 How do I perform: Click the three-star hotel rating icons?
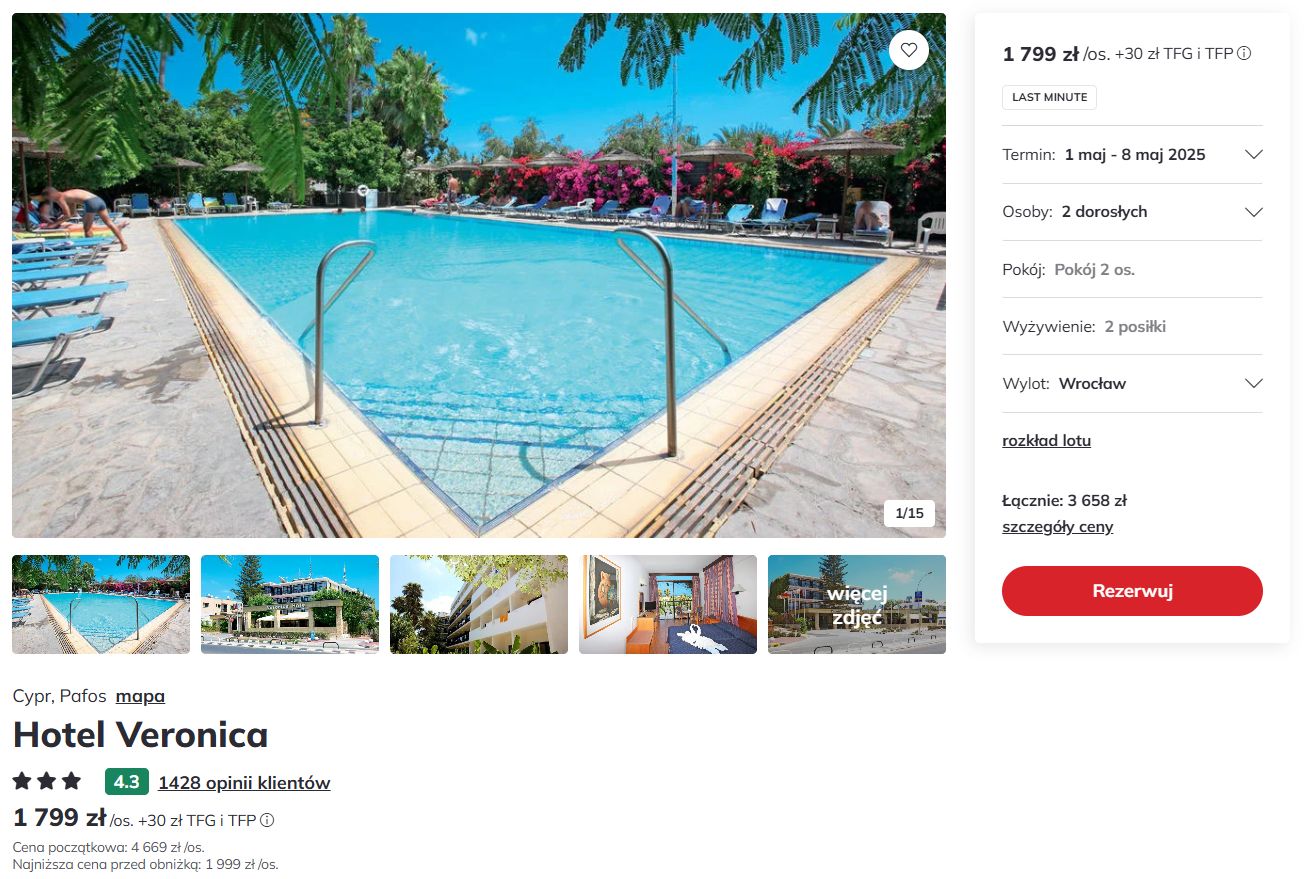click(x=47, y=782)
